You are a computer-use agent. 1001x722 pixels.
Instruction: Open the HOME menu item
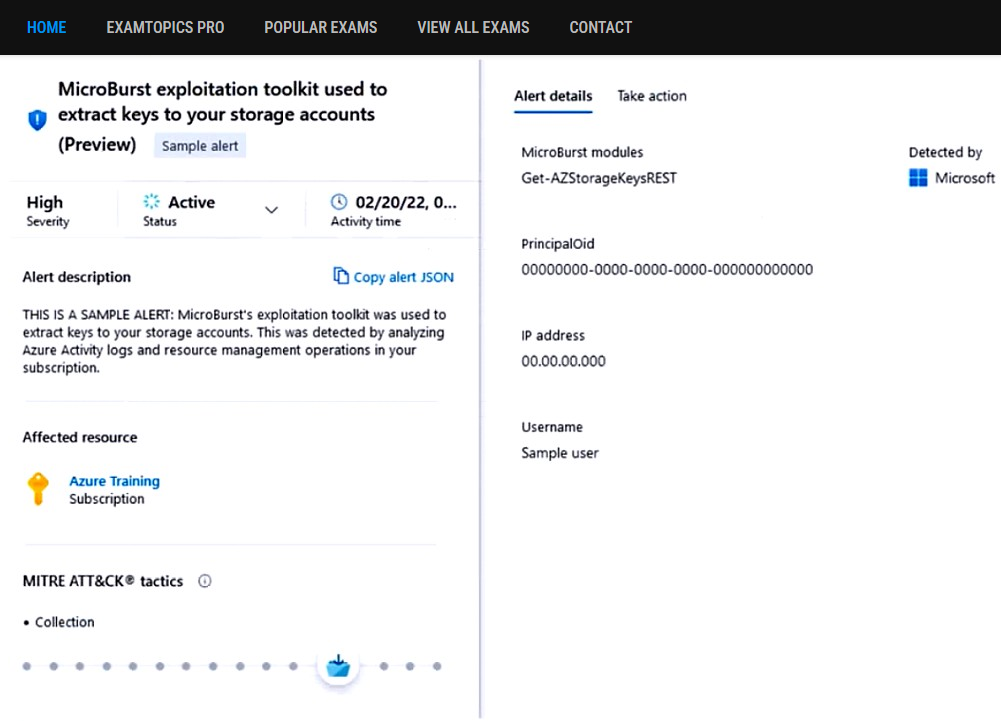[x=47, y=27]
